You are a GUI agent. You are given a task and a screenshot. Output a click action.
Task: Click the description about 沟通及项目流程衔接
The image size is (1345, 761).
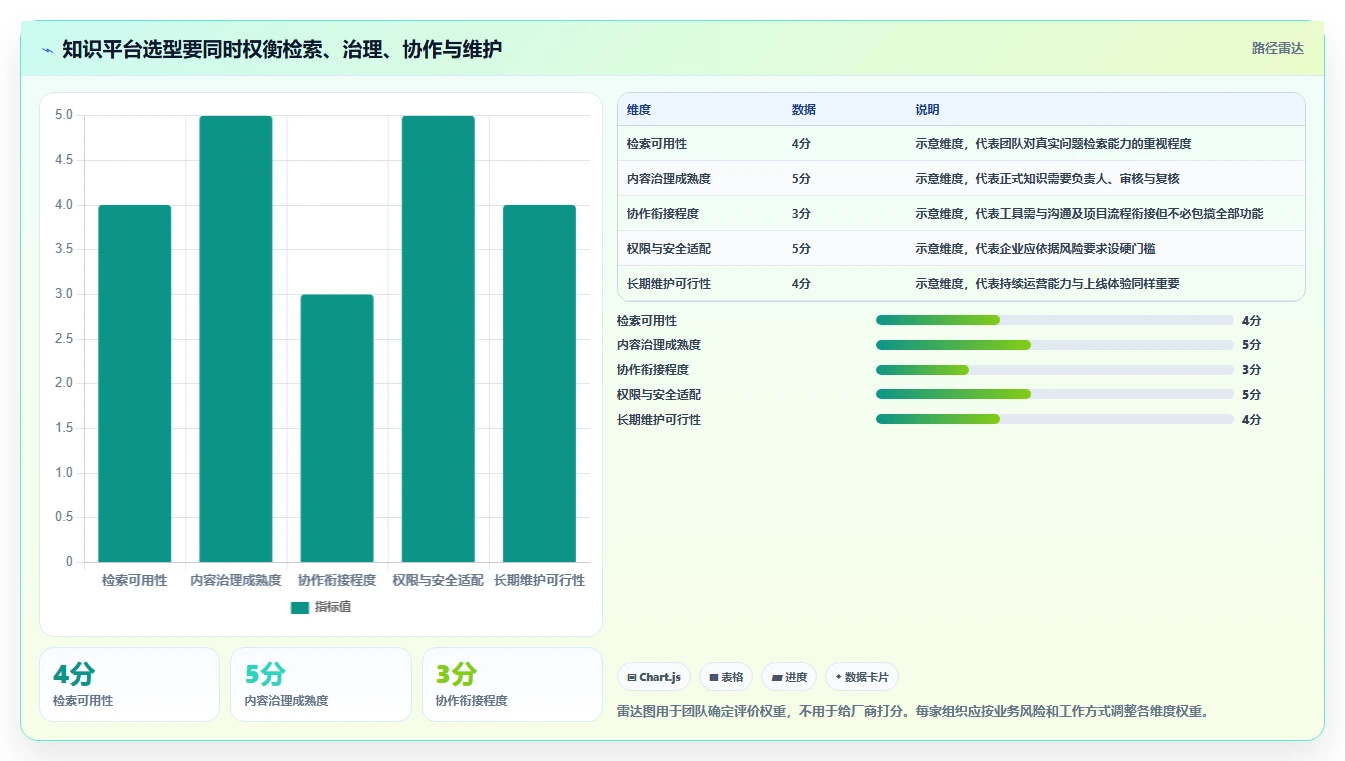(x=1089, y=214)
